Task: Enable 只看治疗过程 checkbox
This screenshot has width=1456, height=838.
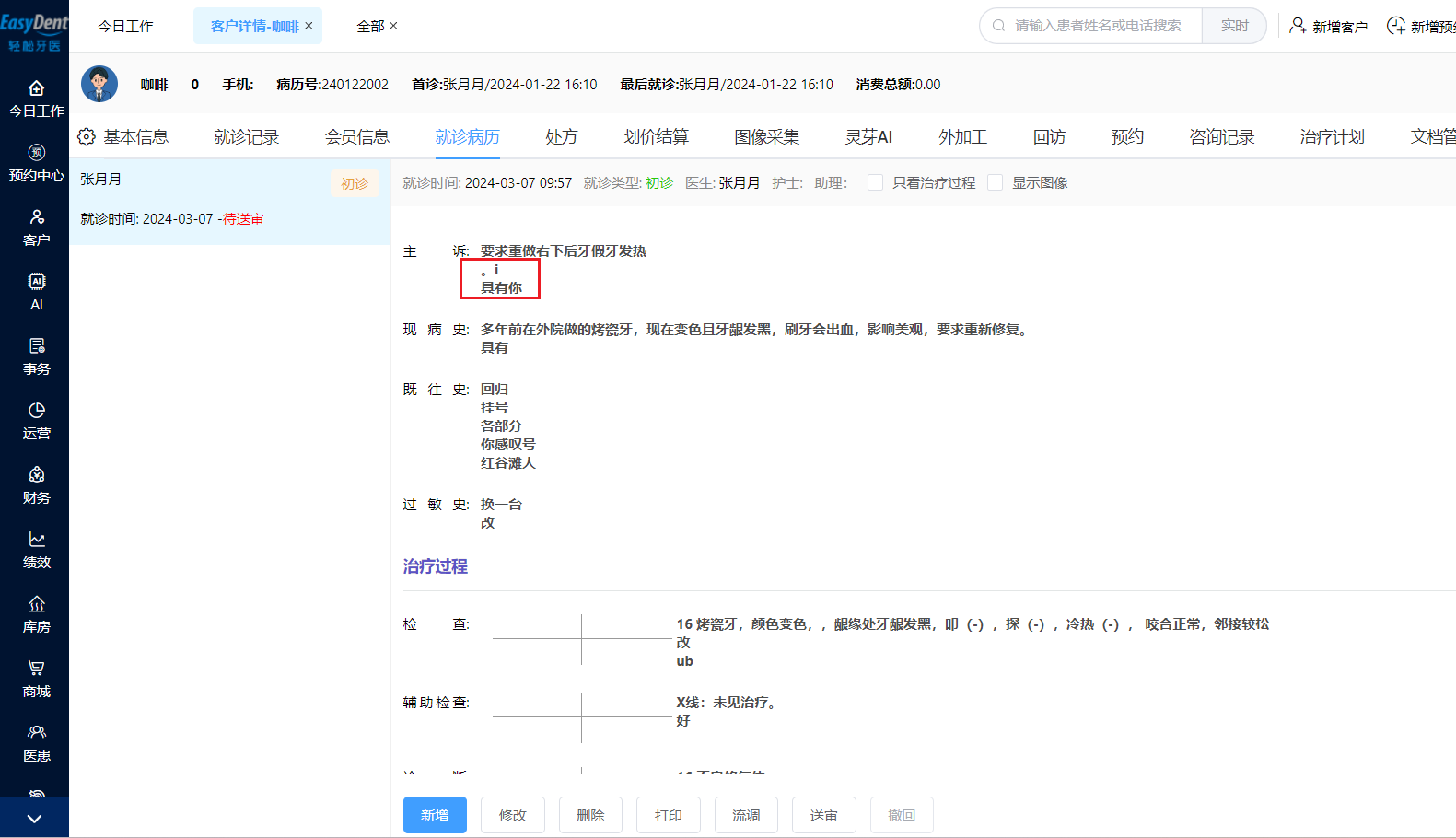Action: pyautogui.click(x=875, y=182)
